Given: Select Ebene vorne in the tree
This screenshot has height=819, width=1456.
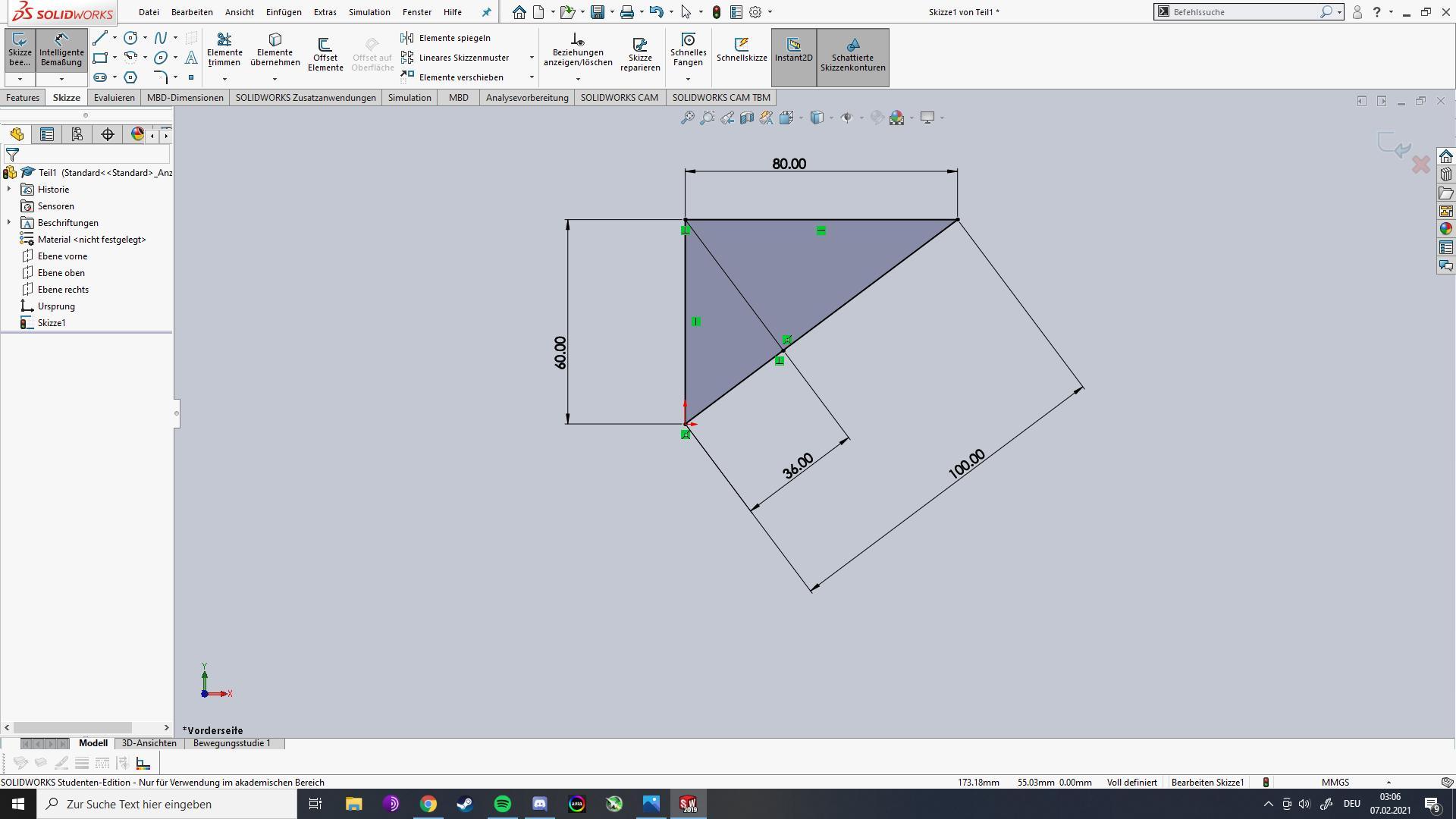Looking at the screenshot, I should 62,256.
